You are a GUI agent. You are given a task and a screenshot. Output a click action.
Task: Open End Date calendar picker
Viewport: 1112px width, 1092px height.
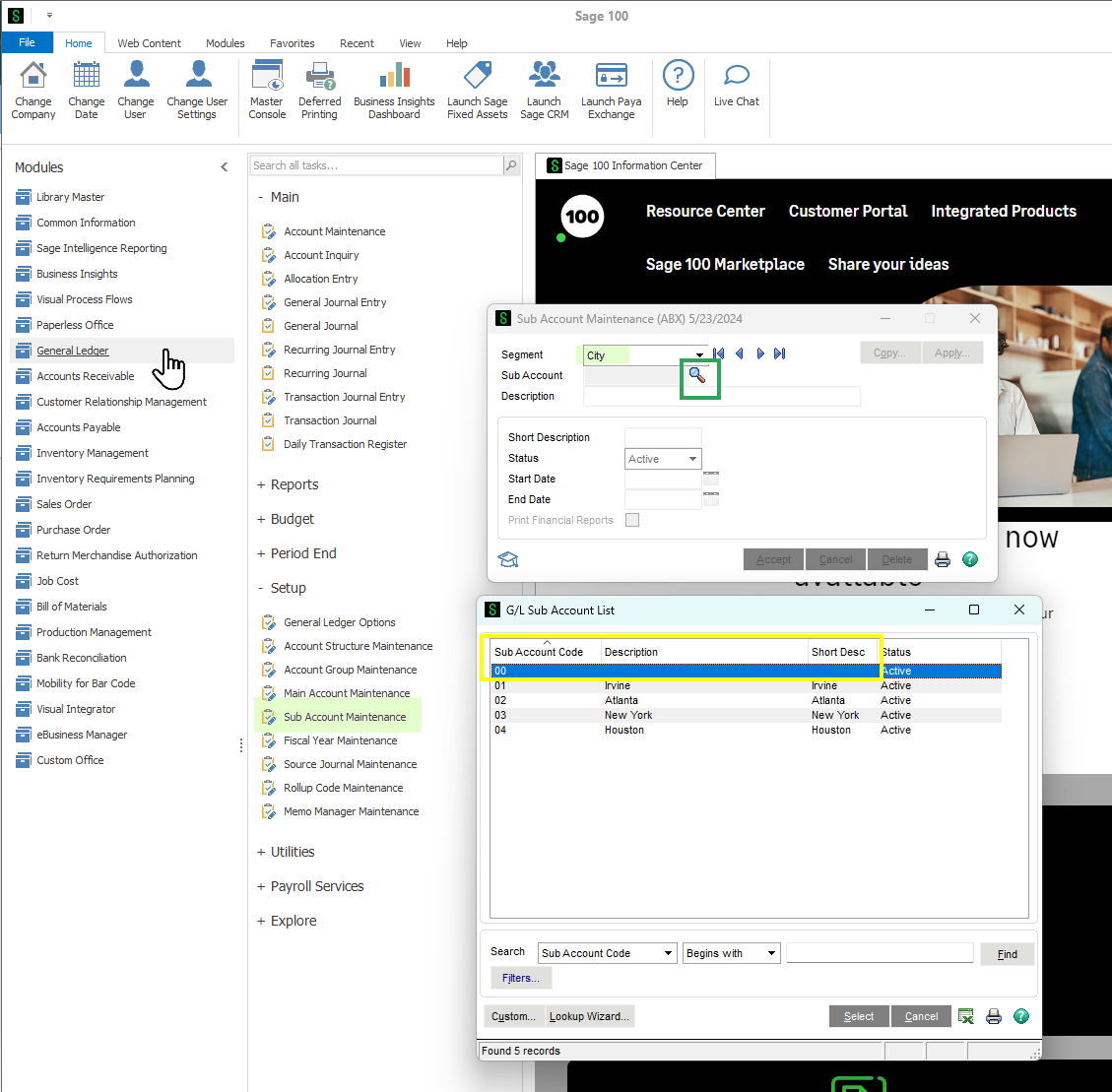[710, 498]
